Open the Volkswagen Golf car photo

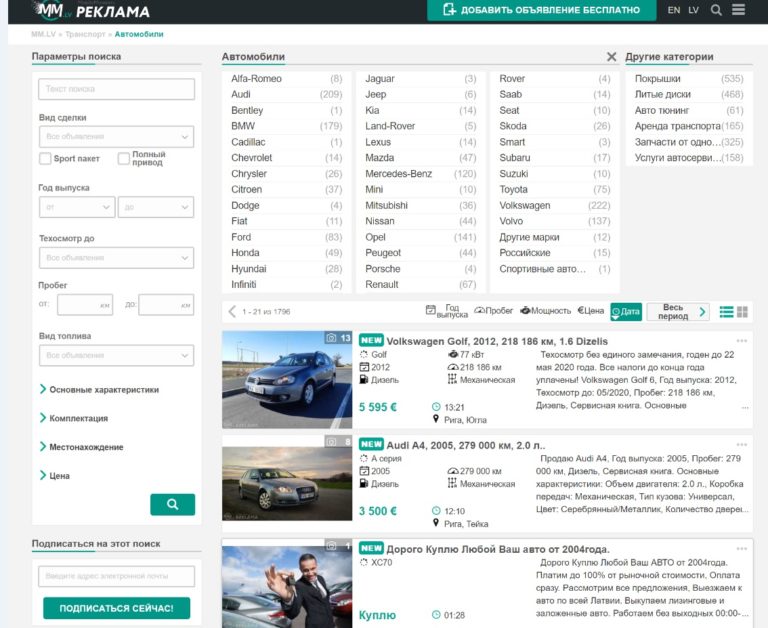pos(287,380)
